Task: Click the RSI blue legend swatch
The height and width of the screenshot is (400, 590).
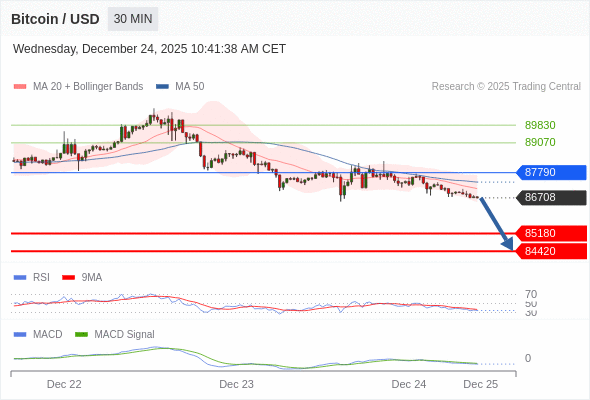Action: point(20,278)
